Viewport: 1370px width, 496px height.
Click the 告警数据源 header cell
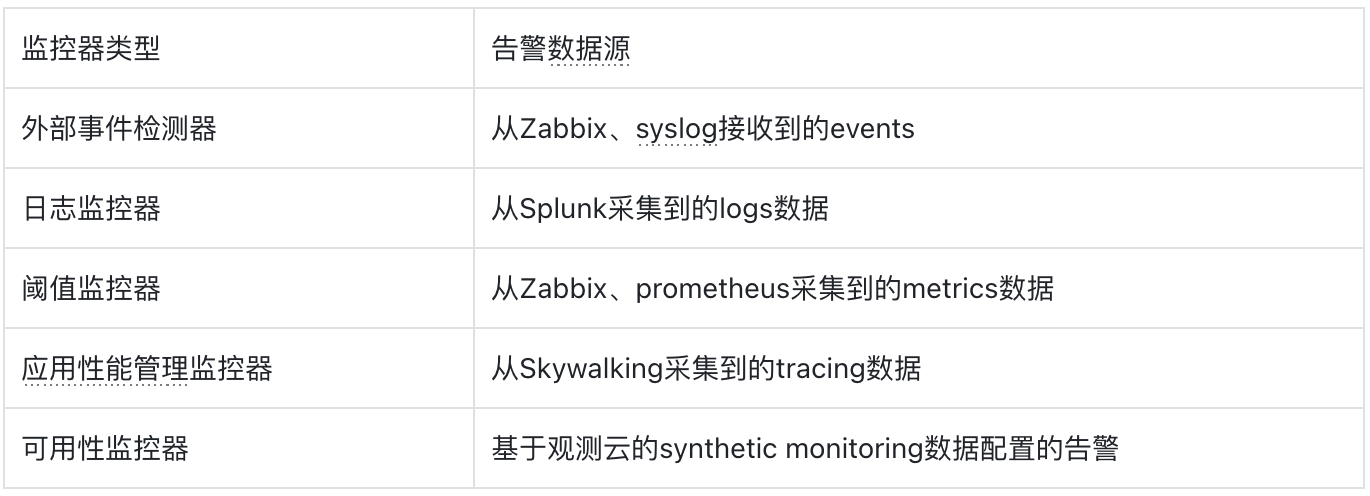[x=920, y=49]
